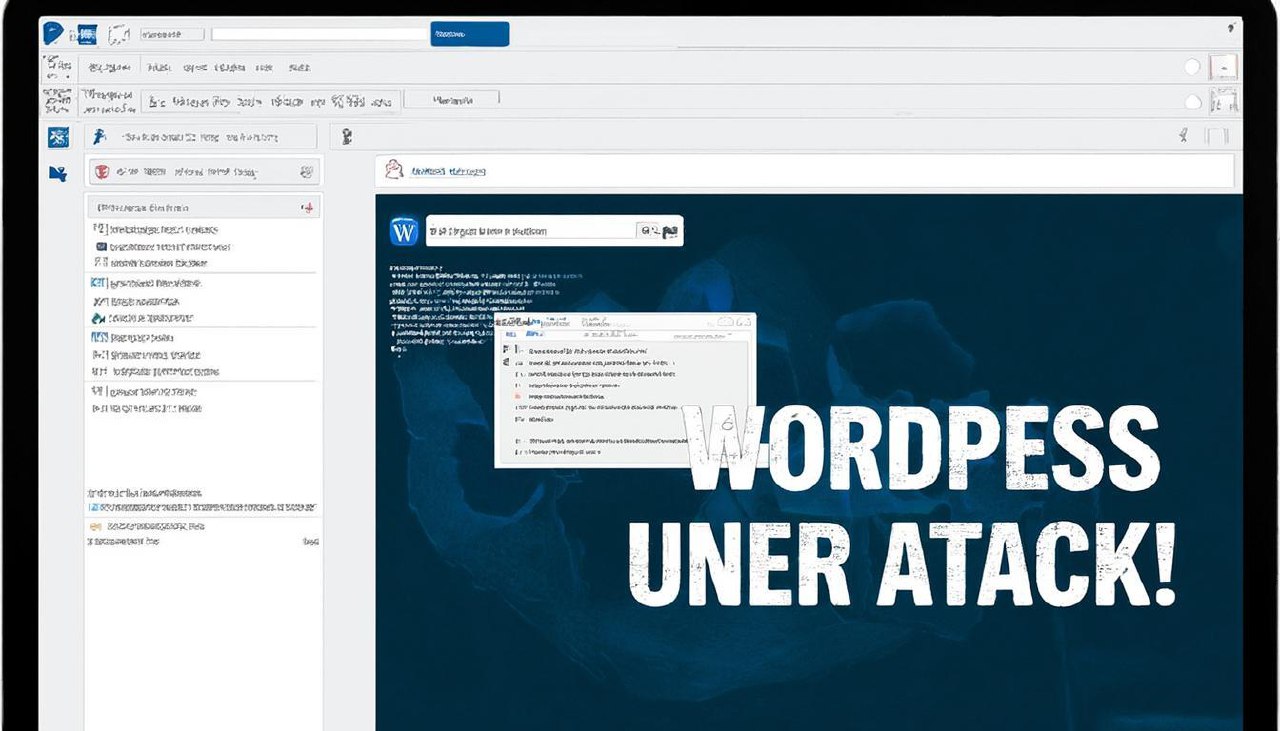Screen dimensions: 1280x731
Task: Open the underlined blue link above the banner
Action: click(448, 171)
